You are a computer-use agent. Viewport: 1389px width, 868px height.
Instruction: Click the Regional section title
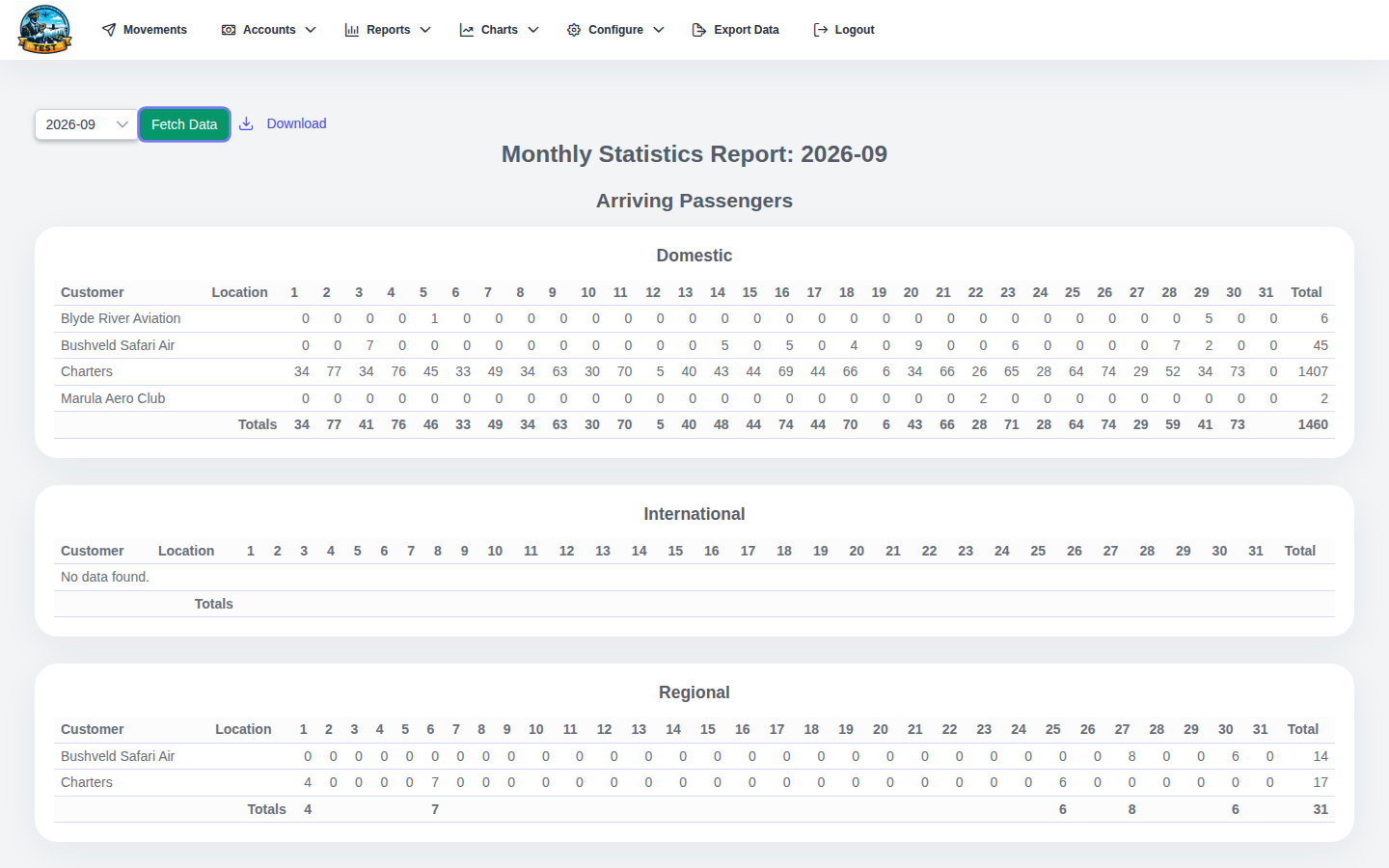[x=694, y=692]
